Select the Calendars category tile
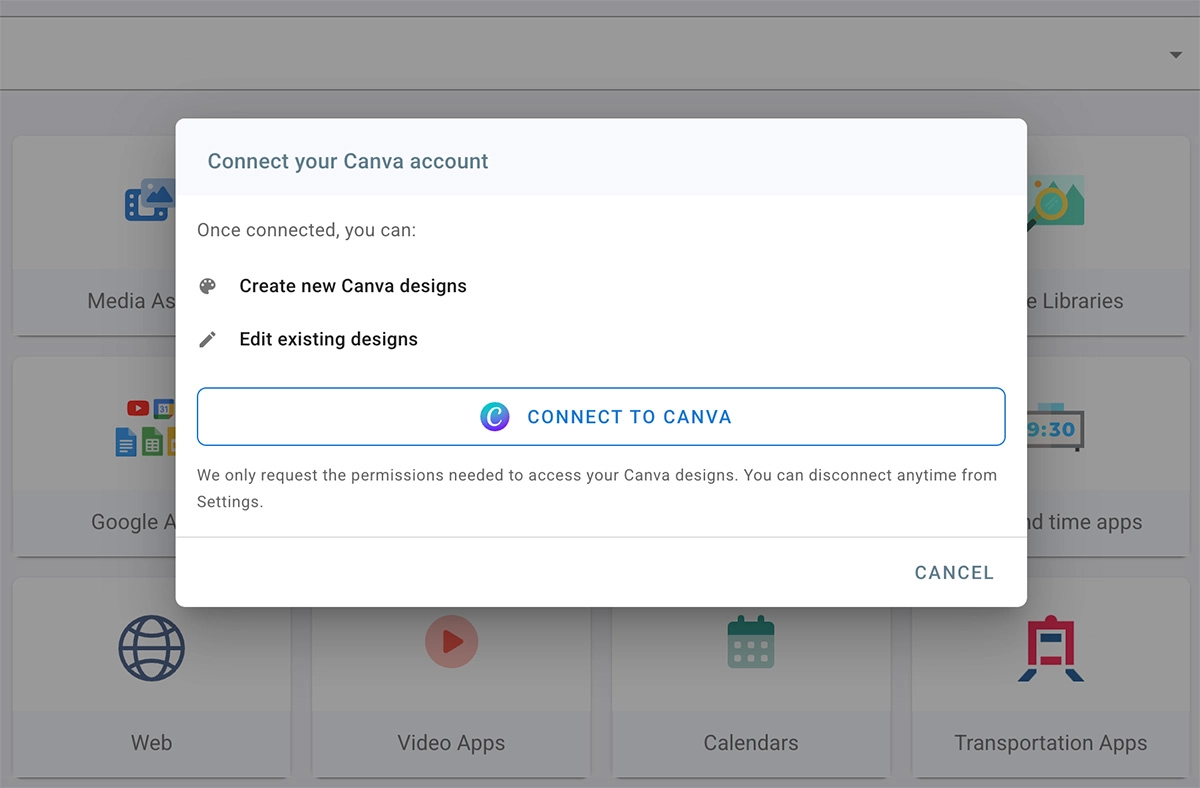This screenshot has height=788, width=1200. coord(751,690)
